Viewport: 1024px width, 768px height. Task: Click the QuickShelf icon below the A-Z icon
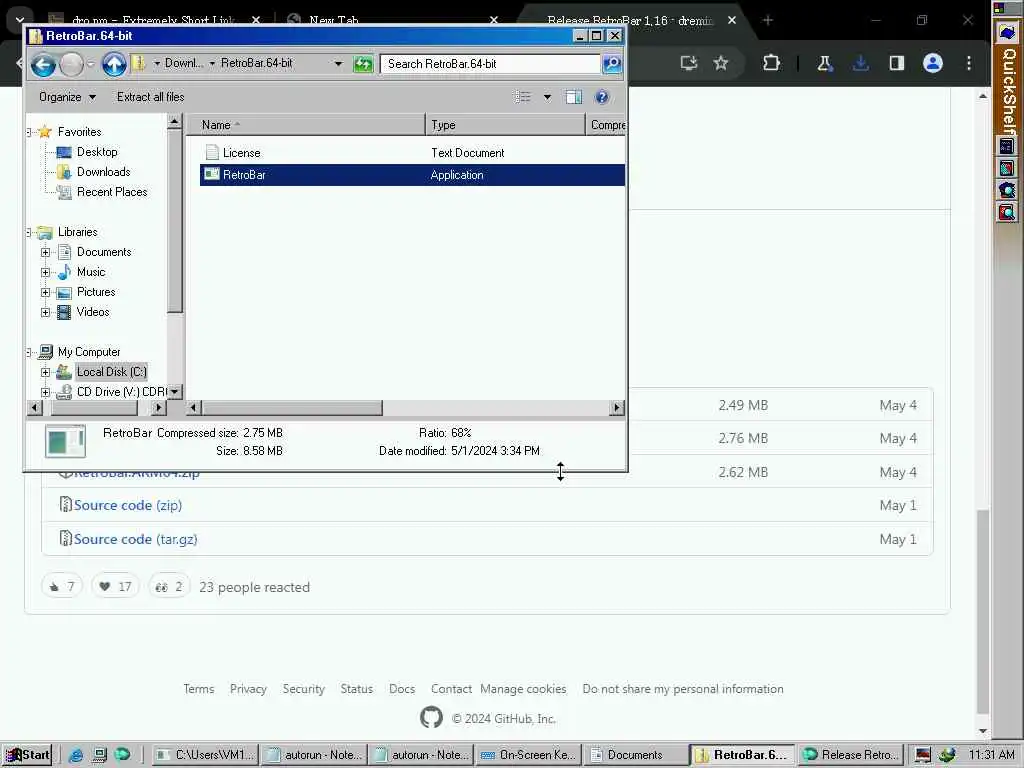tap(1007, 168)
